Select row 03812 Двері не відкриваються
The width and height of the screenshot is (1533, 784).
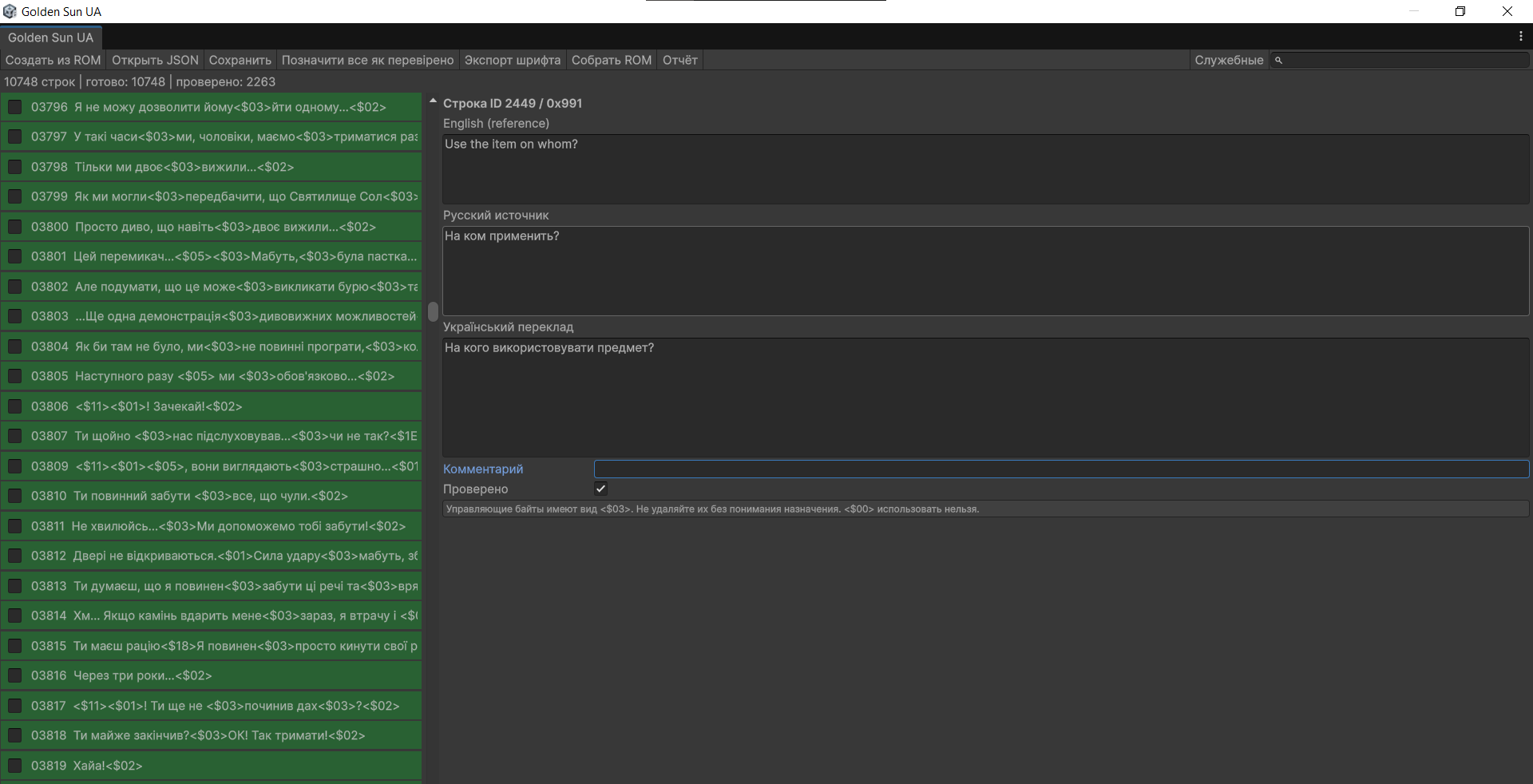pyautogui.click(x=211, y=556)
